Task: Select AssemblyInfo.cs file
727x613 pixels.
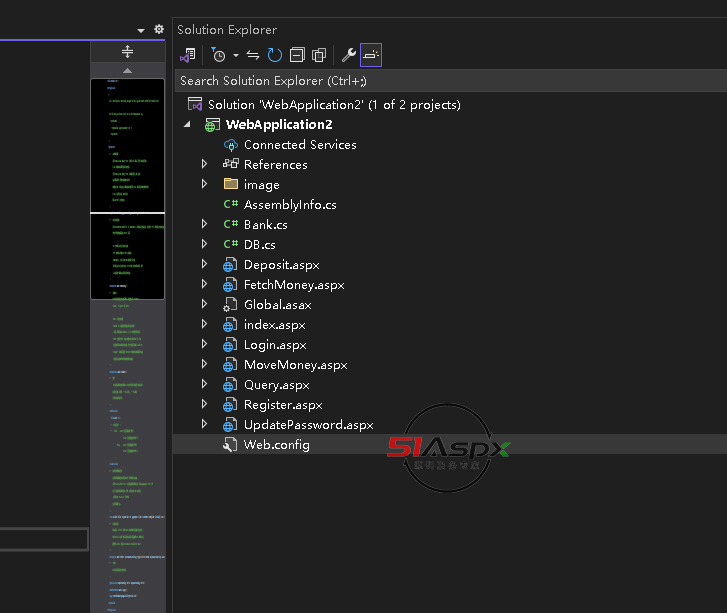Action: click(x=290, y=204)
